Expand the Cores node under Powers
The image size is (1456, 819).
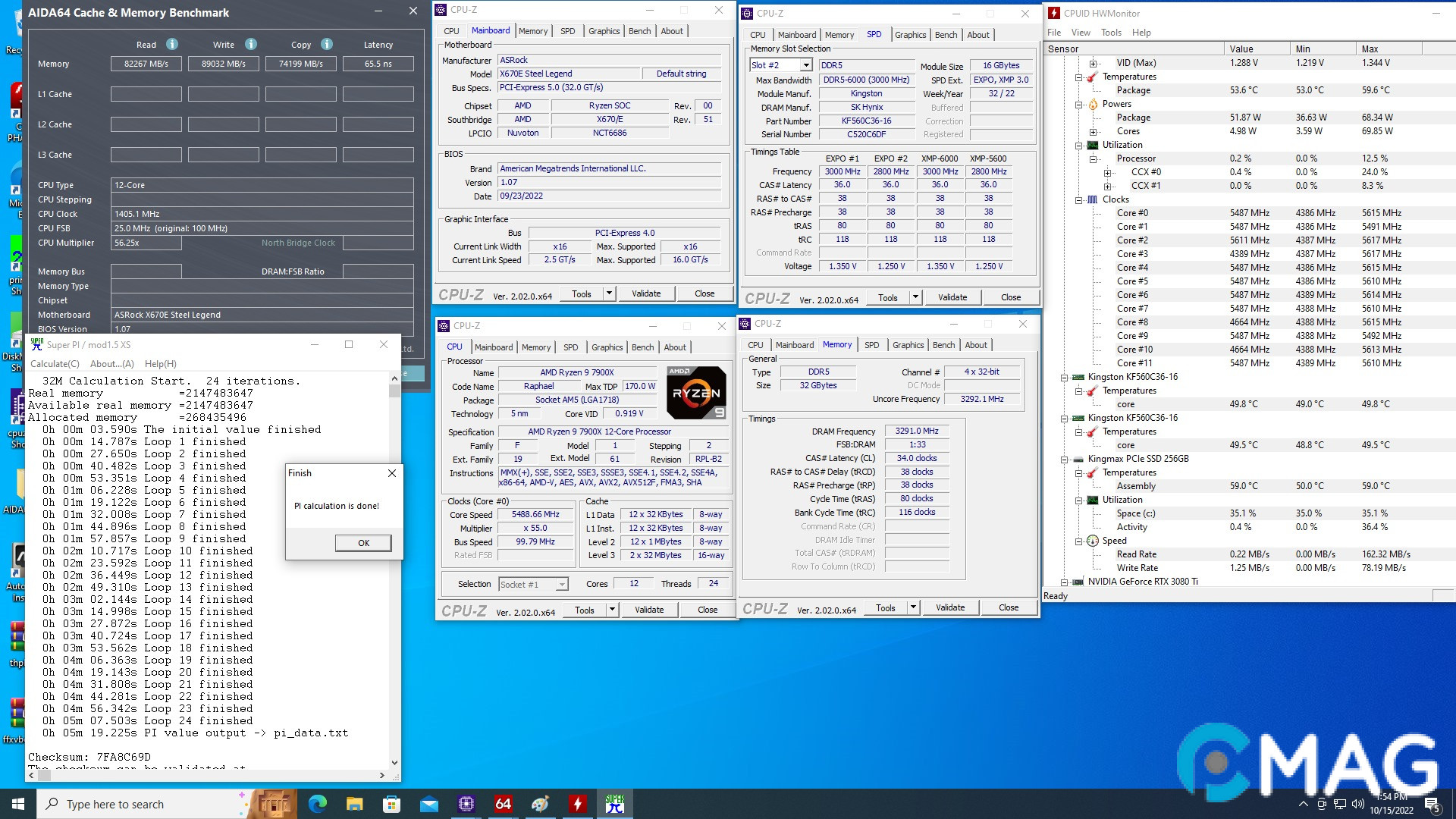tap(1093, 132)
